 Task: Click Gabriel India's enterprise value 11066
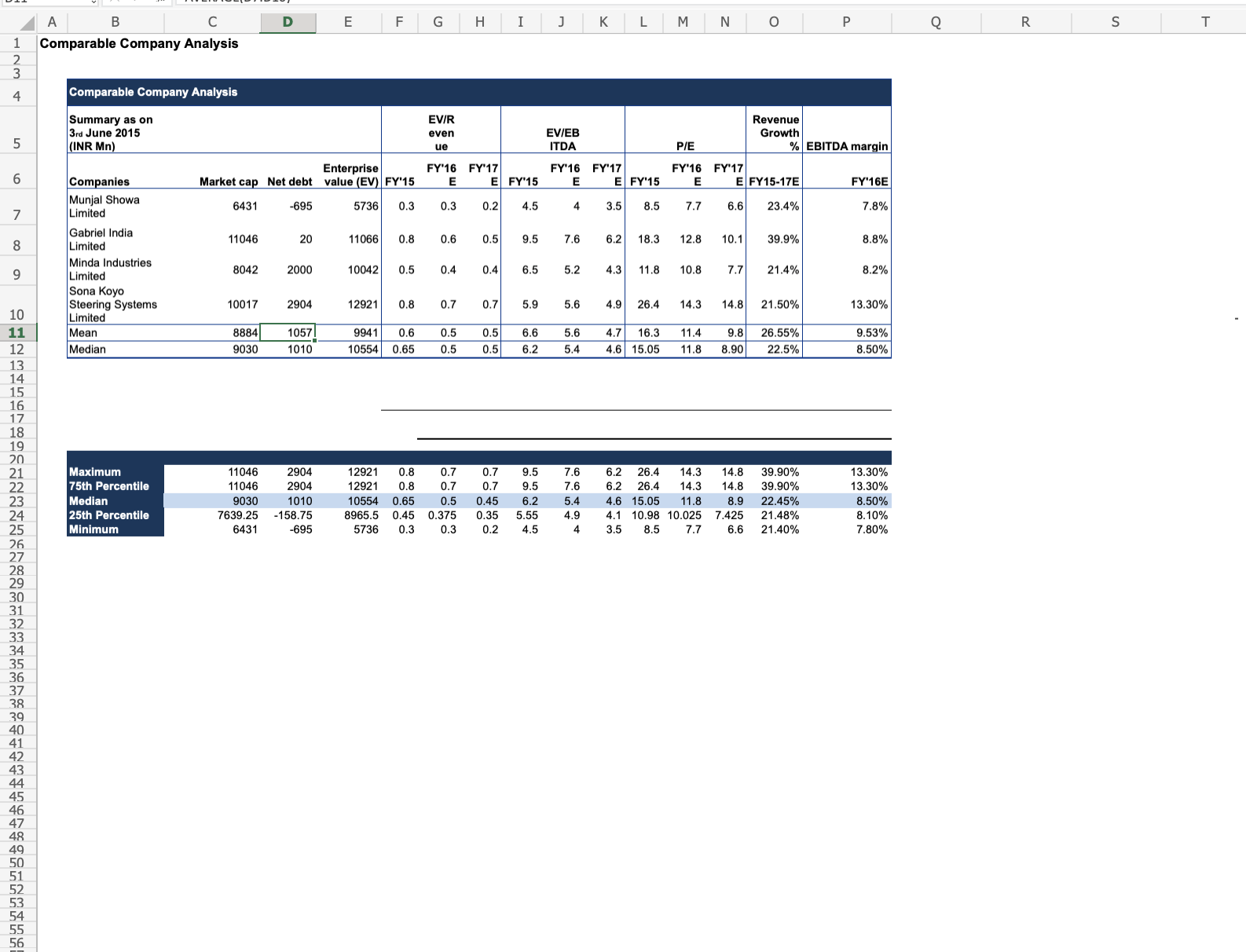[x=363, y=240]
